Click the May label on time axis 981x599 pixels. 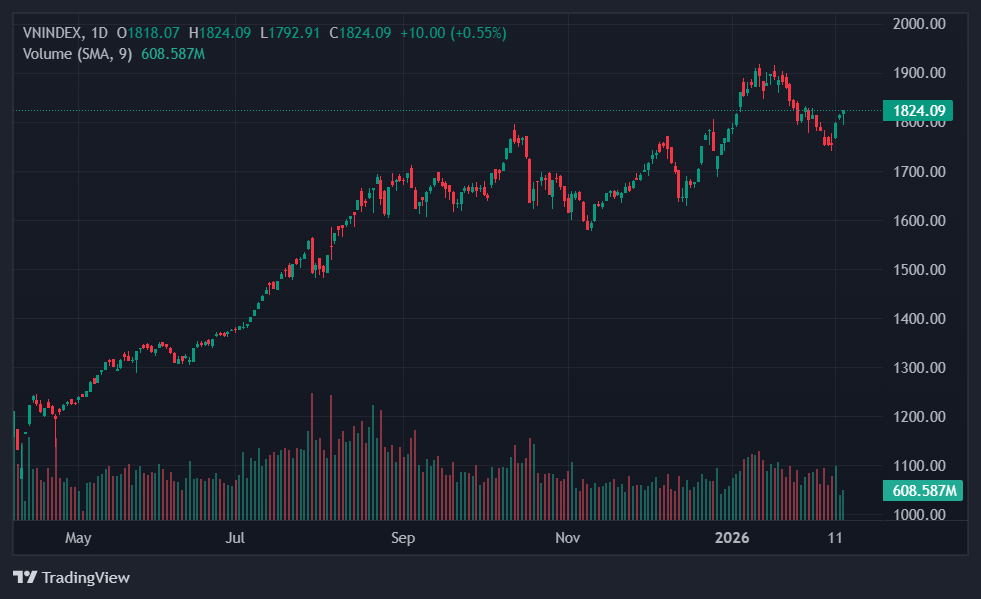click(x=78, y=538)
